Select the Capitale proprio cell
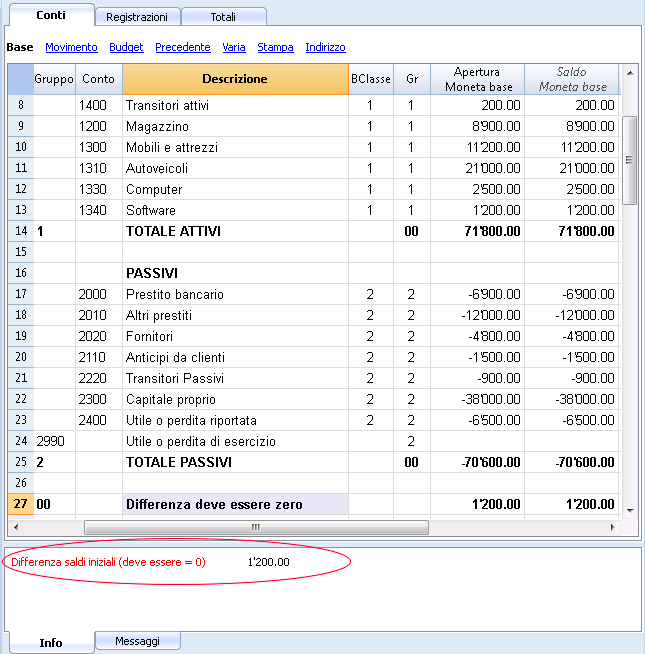The image size is (645, 654). click(x=235, y=399)
